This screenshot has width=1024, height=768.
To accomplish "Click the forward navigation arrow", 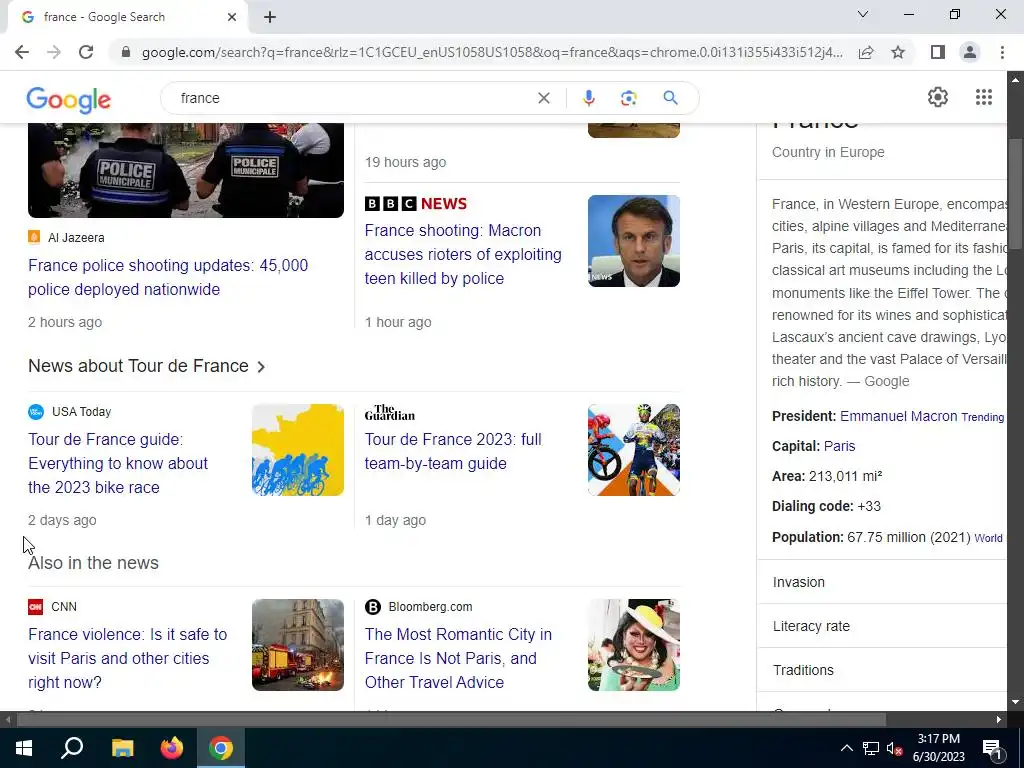I will 54,52.
